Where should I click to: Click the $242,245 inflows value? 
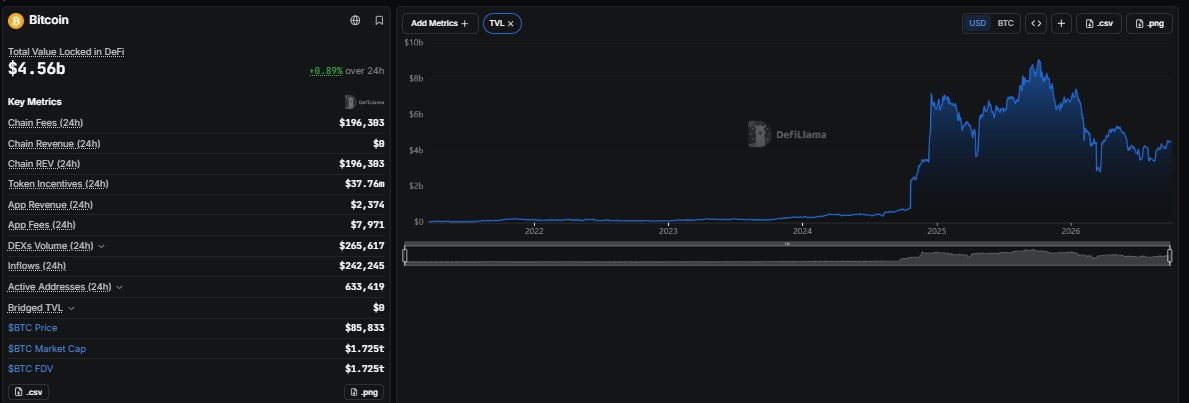point(362,266)
